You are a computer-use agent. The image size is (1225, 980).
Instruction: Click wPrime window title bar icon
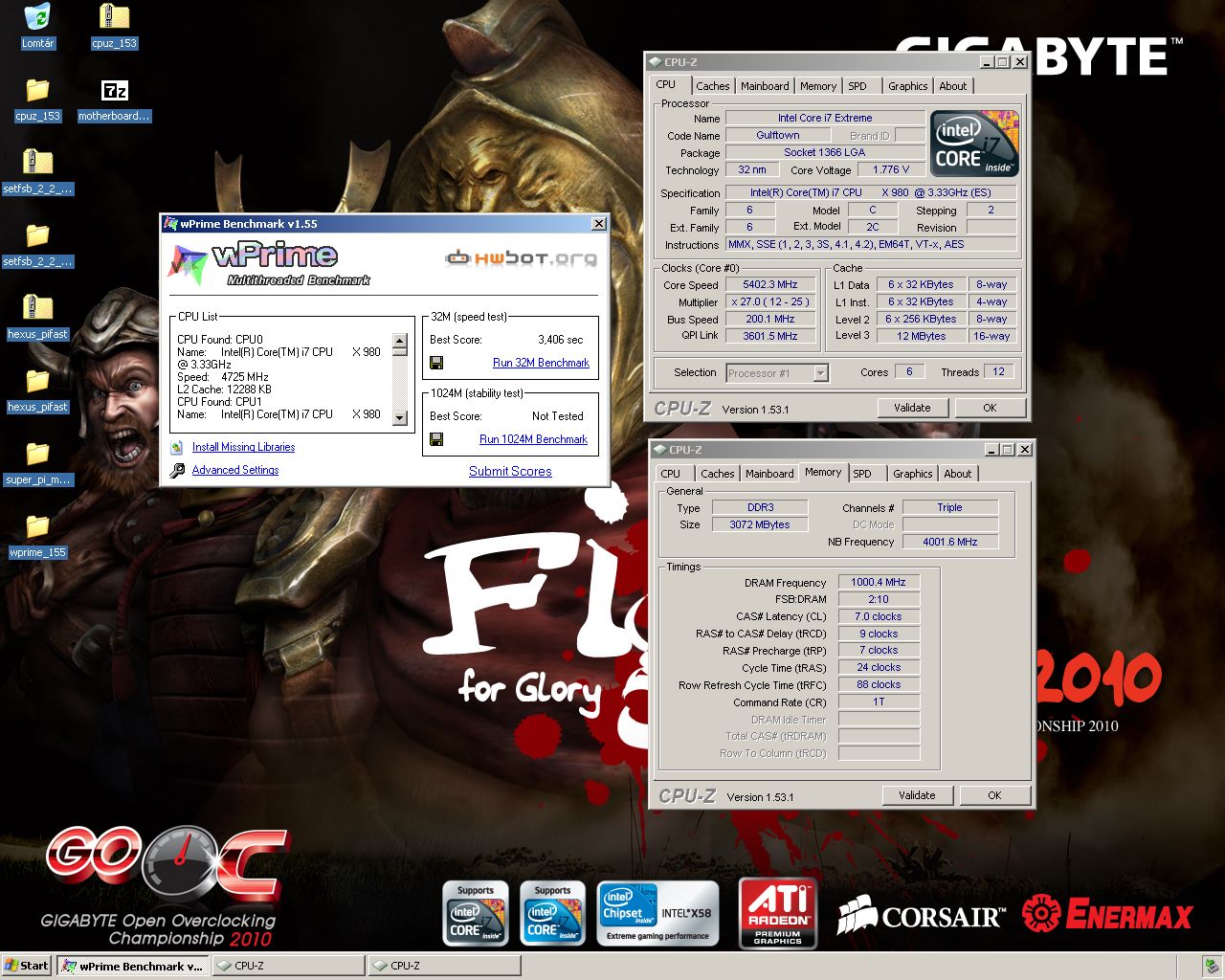(x=171, y=224)
